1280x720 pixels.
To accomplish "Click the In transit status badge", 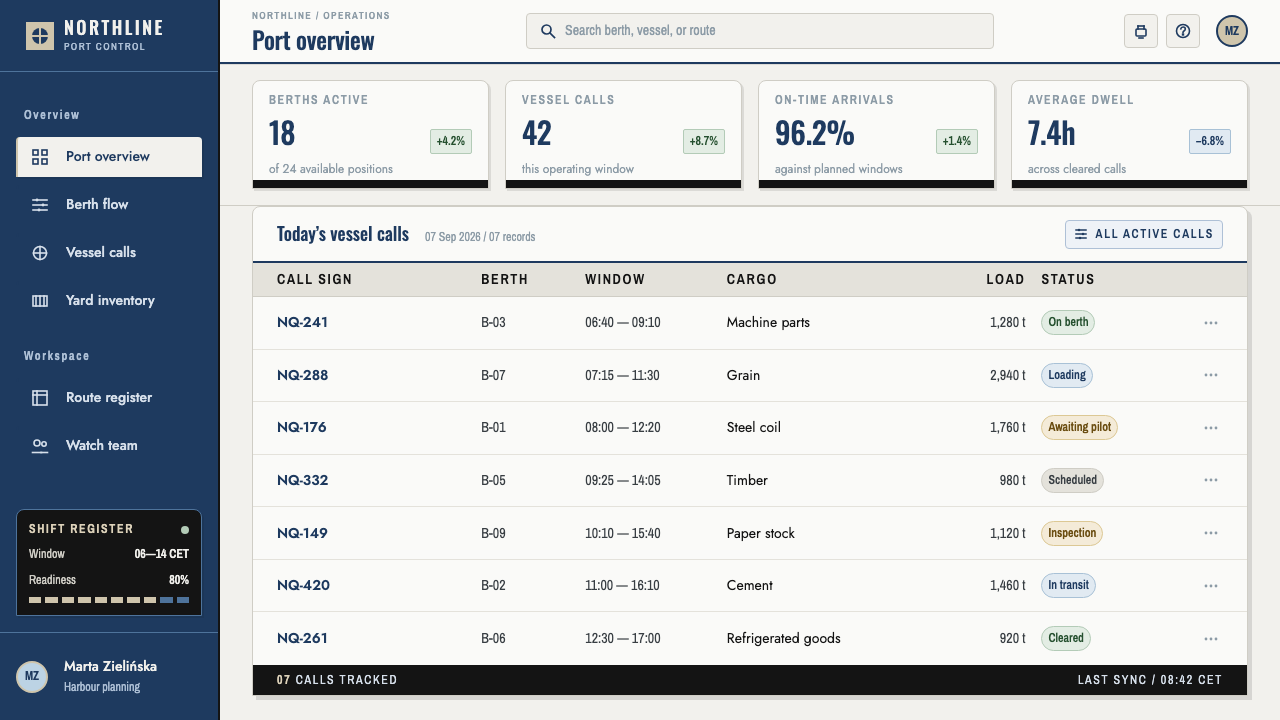I will click(x=1068, y=585).
